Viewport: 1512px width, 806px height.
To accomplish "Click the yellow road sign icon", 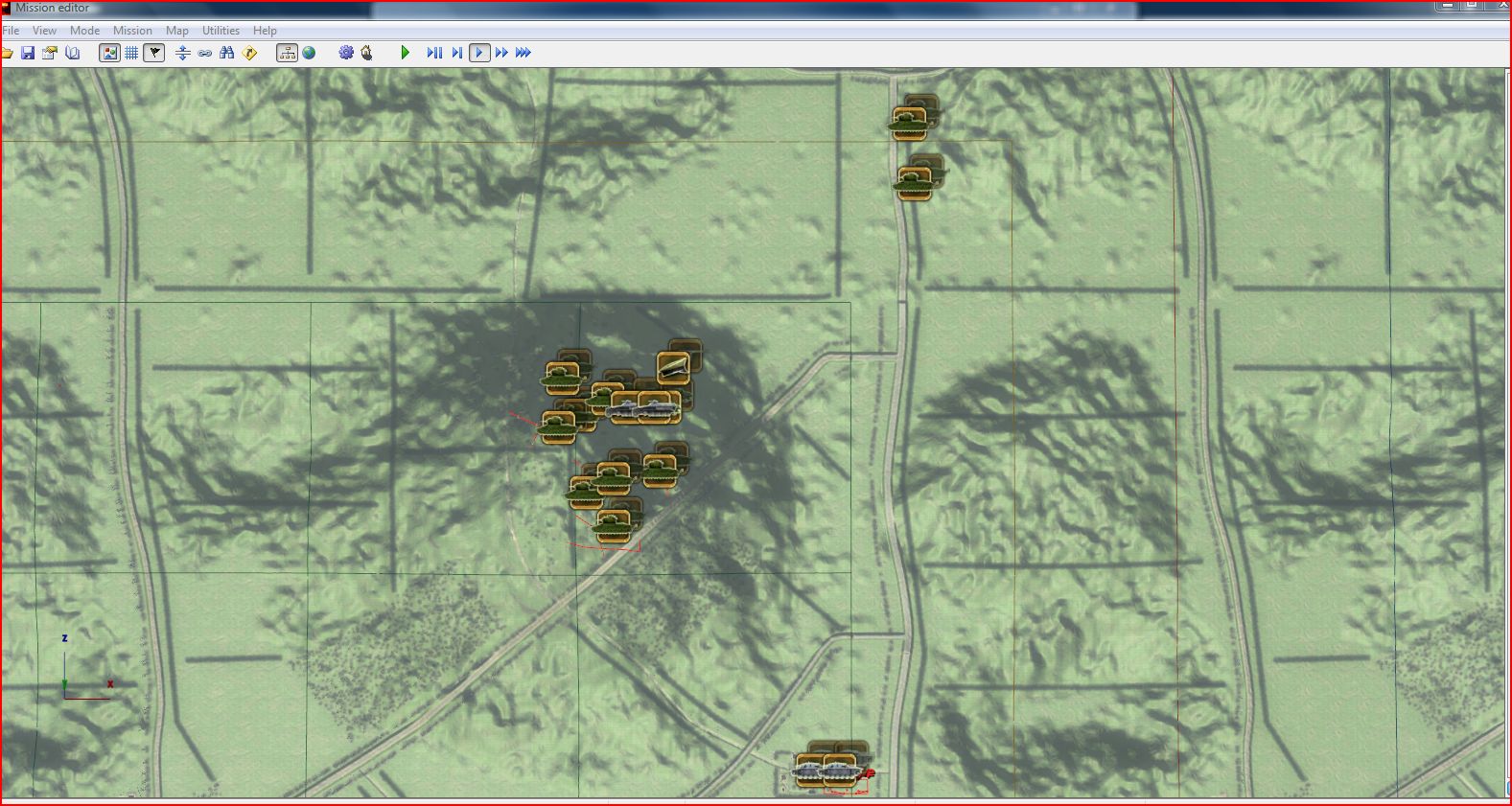I will [250, 53].
